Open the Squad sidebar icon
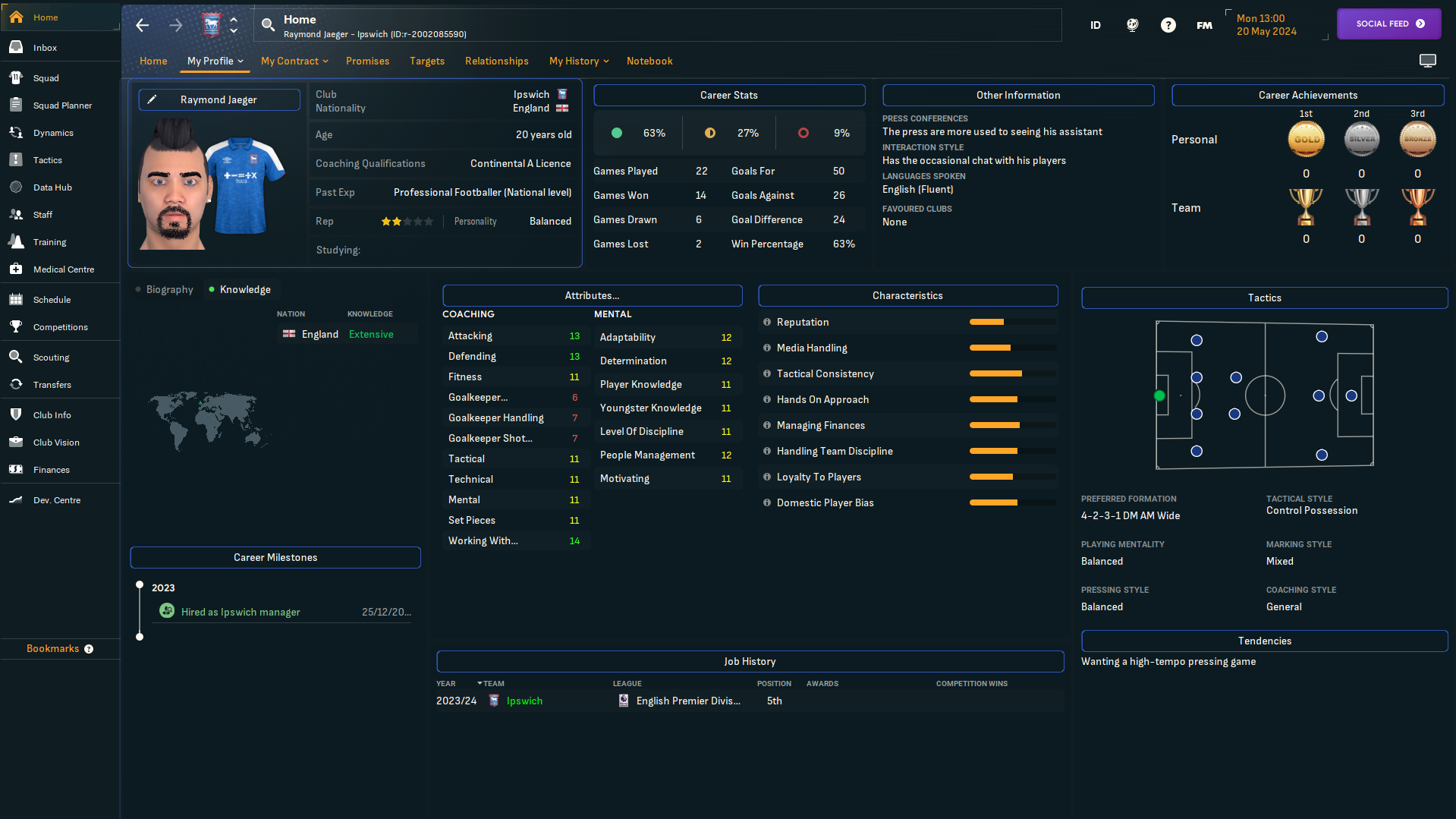1456x819 pixels. (x=16, y=77)
